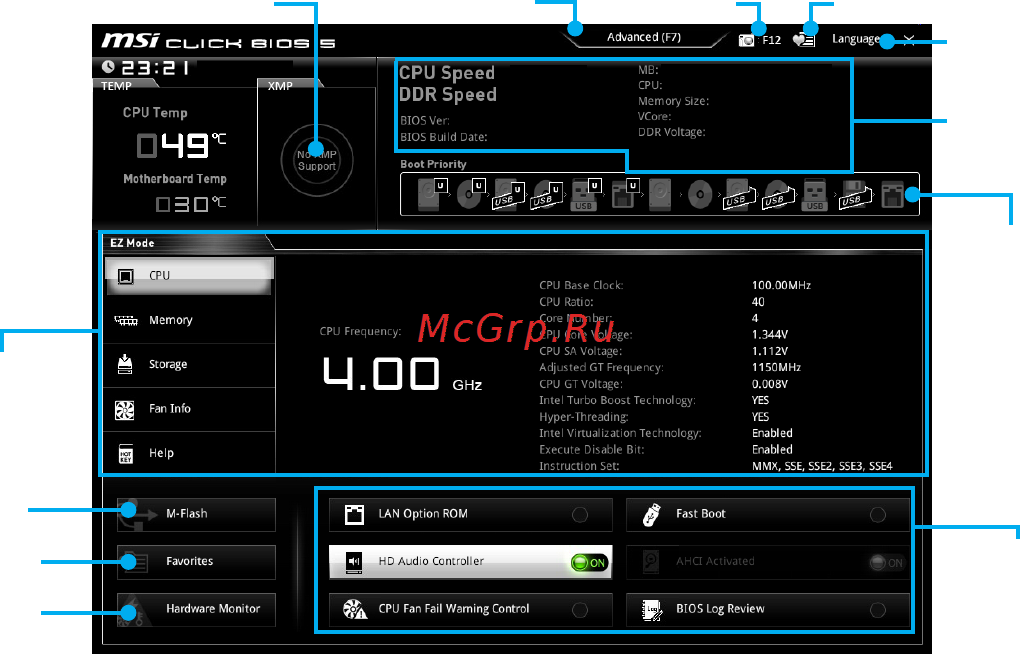Image resolution: width=1020 pixels, height=654 pixels.
Task: Click the XMP panel label
Action: (280, 86)
